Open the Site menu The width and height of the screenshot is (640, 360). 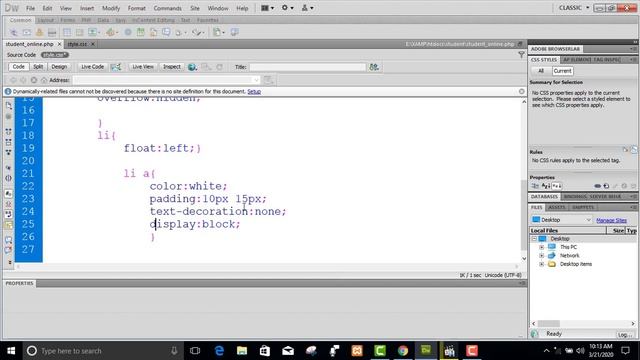195,8
